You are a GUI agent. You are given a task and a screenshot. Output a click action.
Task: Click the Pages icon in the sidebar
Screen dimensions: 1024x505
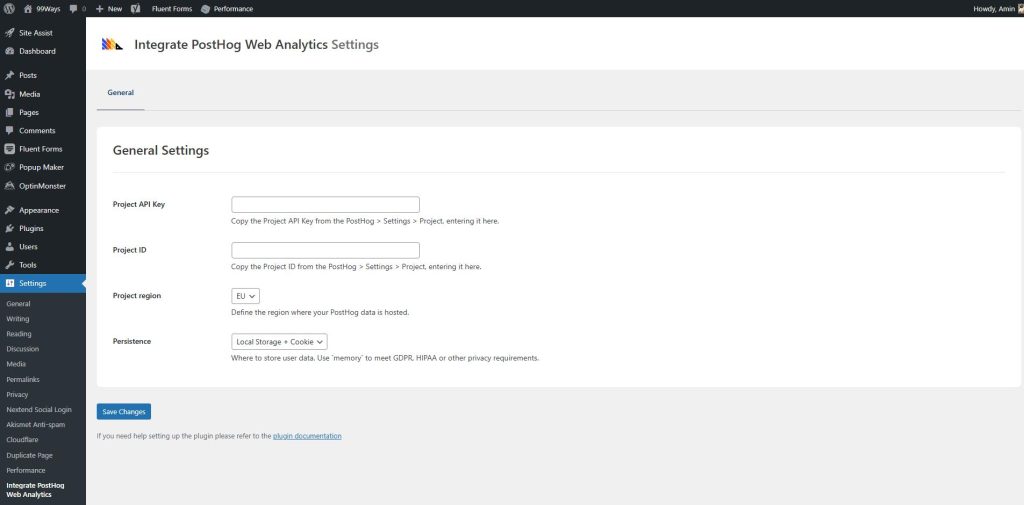9,112
